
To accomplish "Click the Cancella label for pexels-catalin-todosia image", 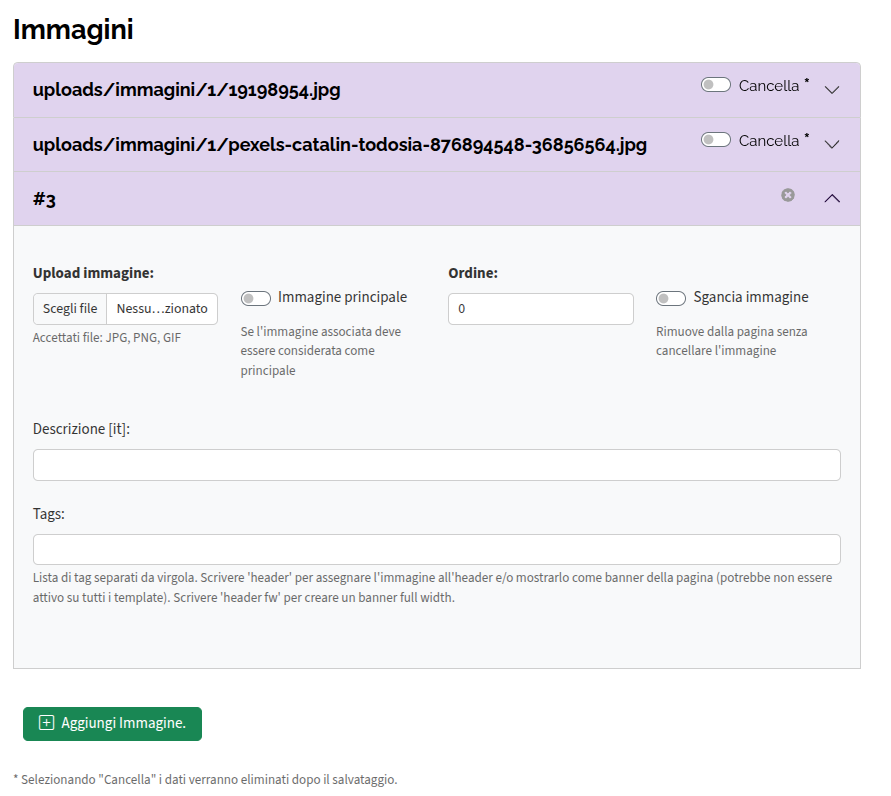I will (769, 141).
